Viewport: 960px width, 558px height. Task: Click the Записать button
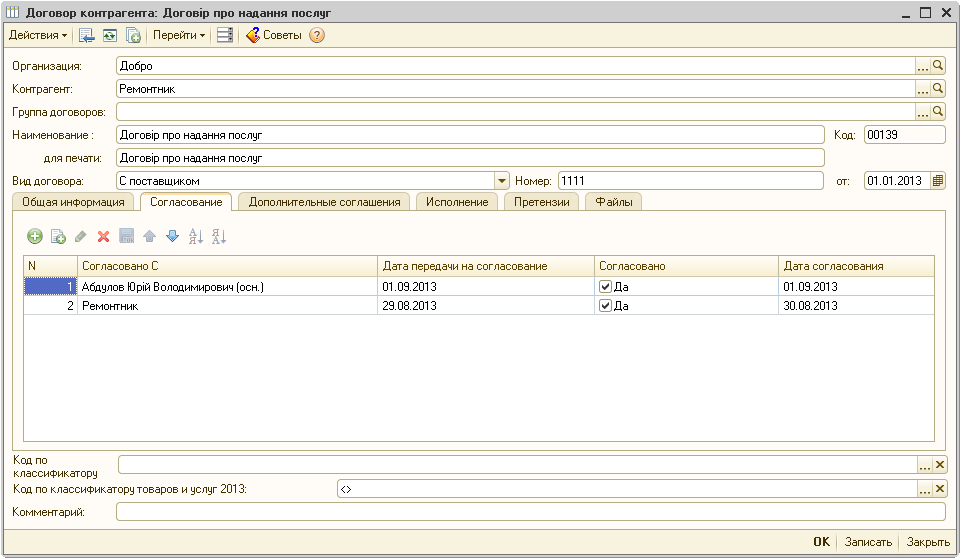click(x=867, y=542)
